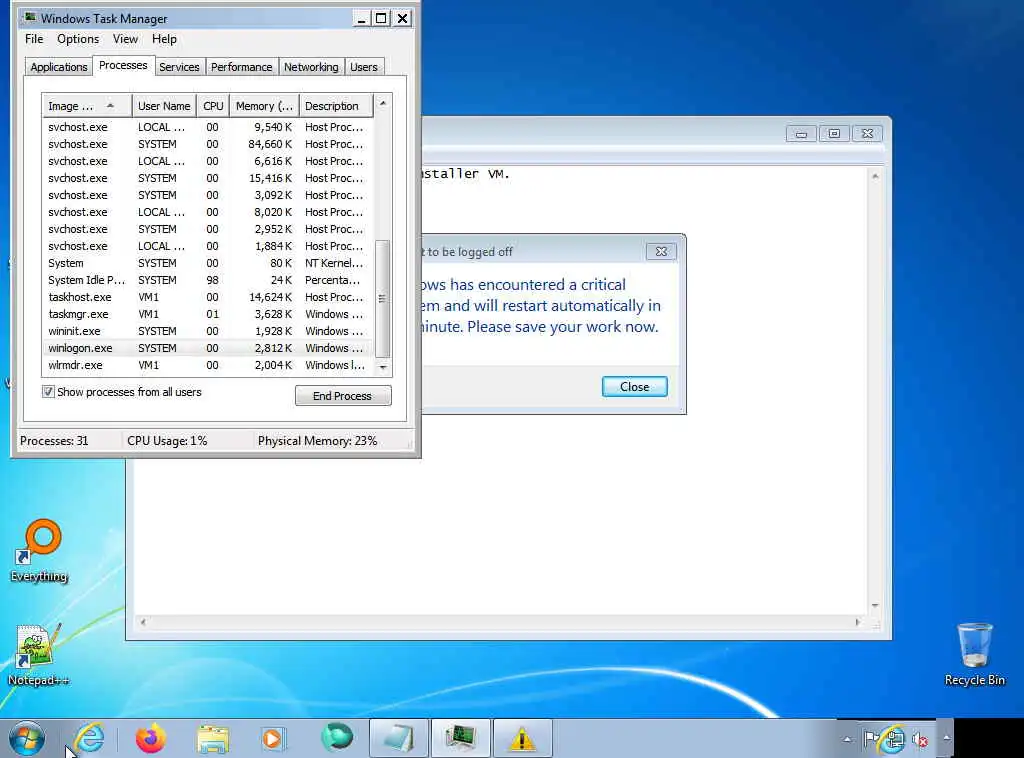Select the taskhost.exe process row
1024x758 pixels.
tap(208, 297)
